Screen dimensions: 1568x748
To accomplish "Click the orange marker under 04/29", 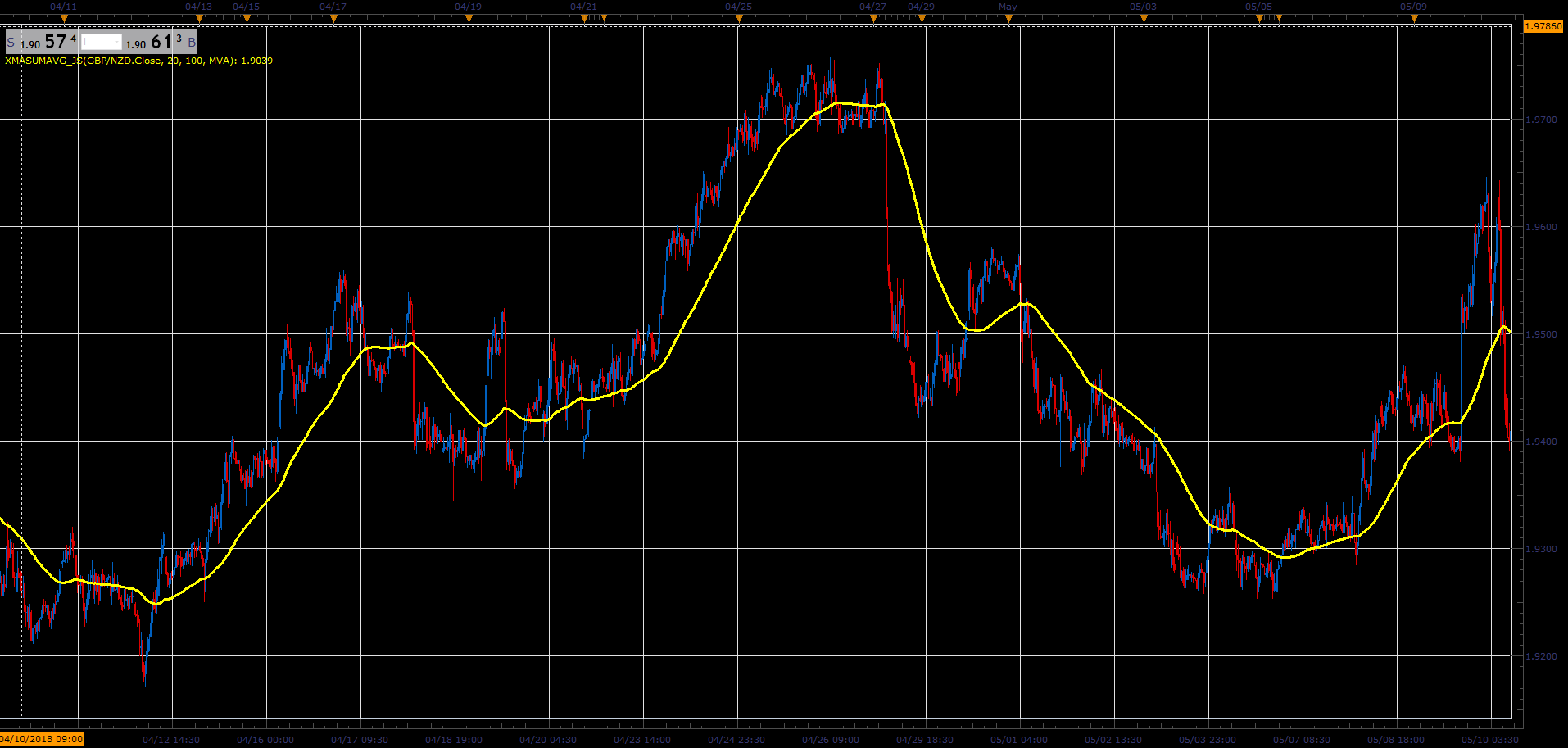I will click(x=922, y=18).
